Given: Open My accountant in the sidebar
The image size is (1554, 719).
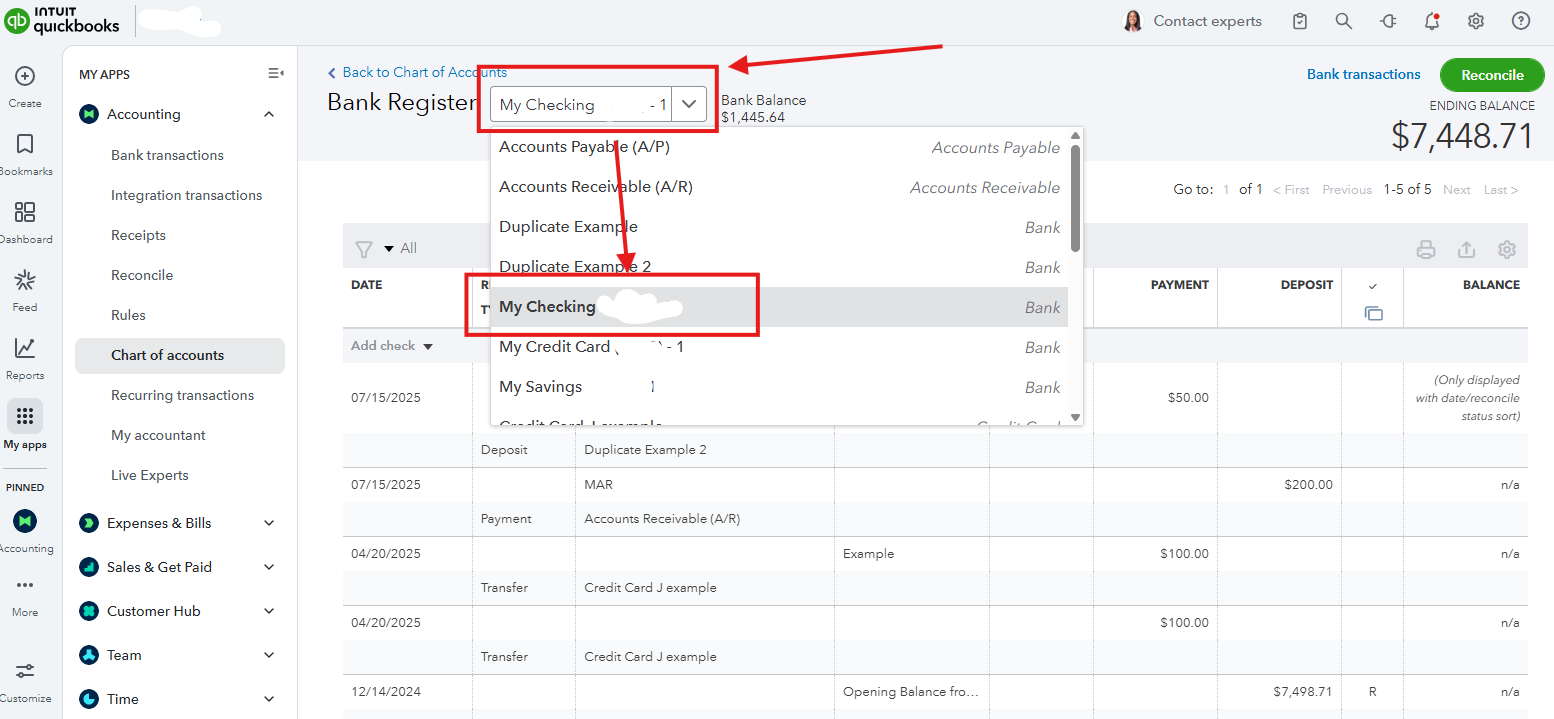Looking at the screenshot, I should point(158,435).
